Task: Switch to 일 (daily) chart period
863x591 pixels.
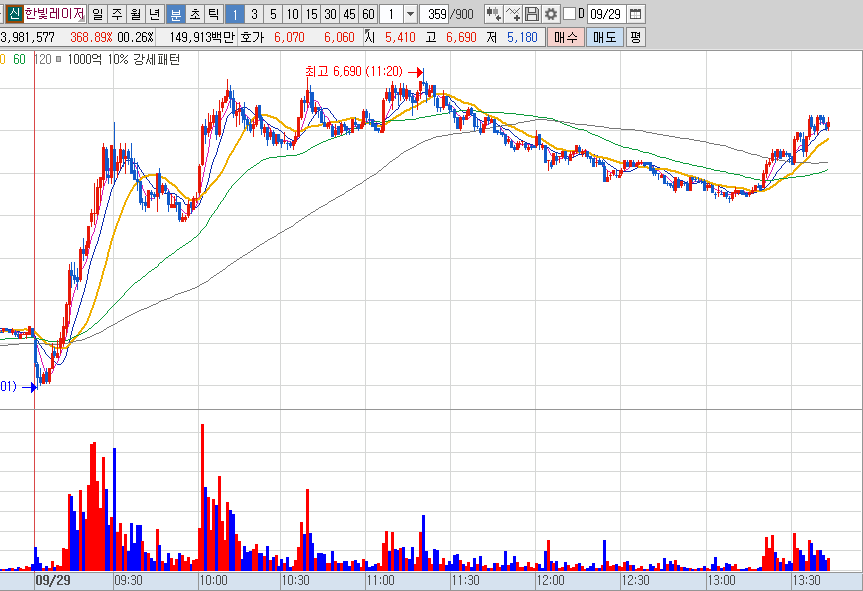Action: tap(98, 14)
